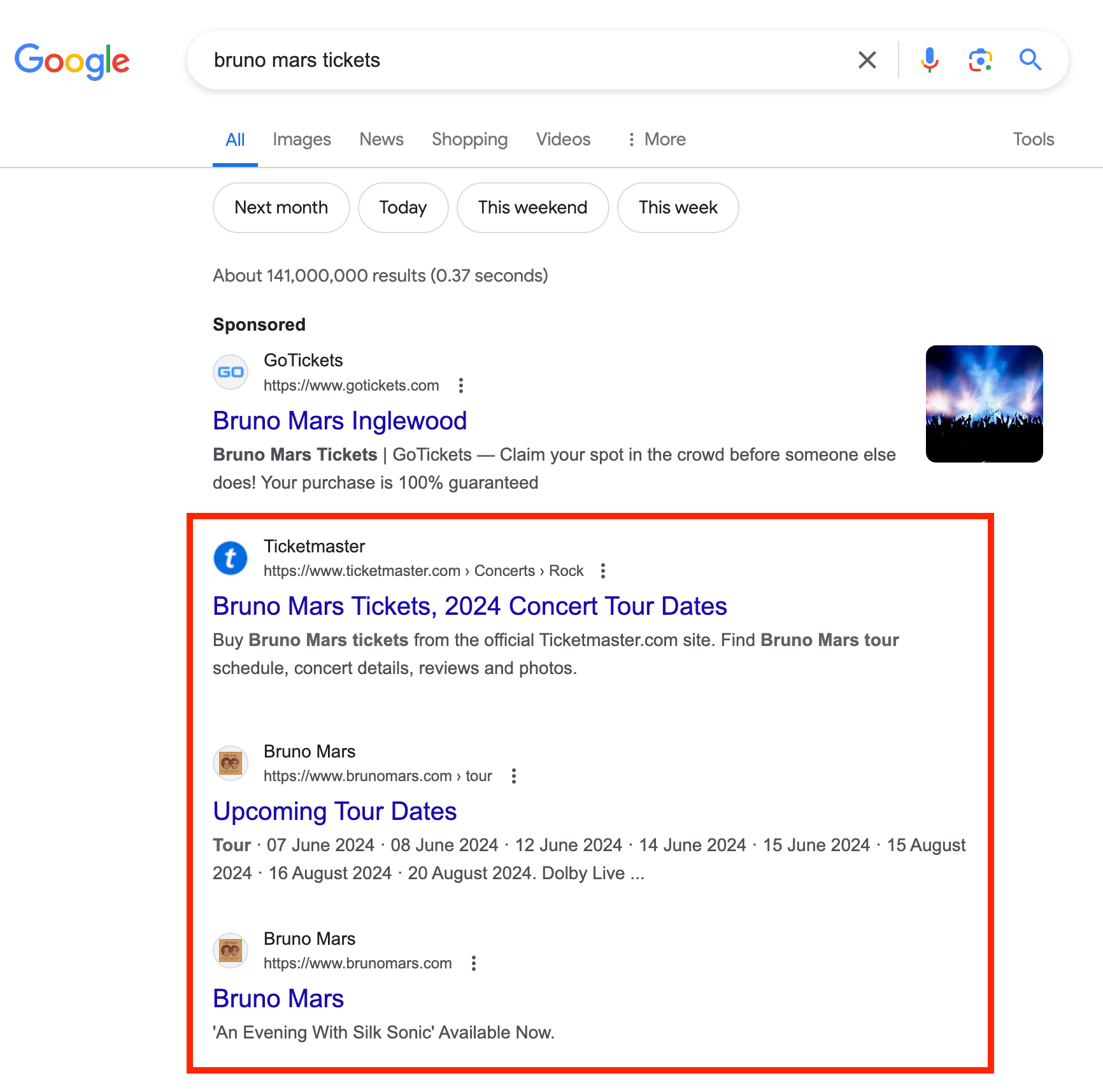The height and width of the screenshot is (1092, 1103).
Task: Click the Ticketmaster favicon
Action: click(231, 558)
